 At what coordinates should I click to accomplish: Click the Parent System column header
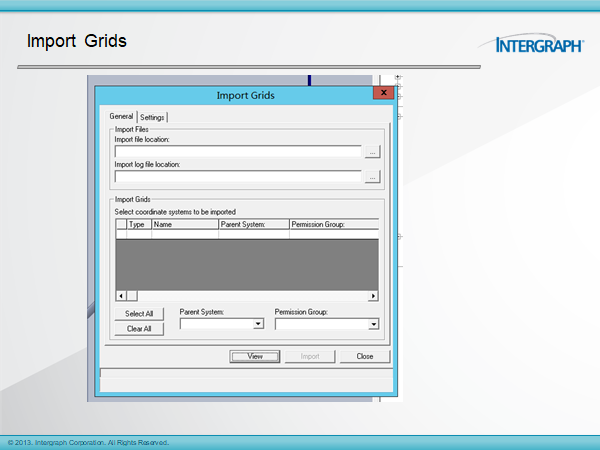click(x=254, y=224)
